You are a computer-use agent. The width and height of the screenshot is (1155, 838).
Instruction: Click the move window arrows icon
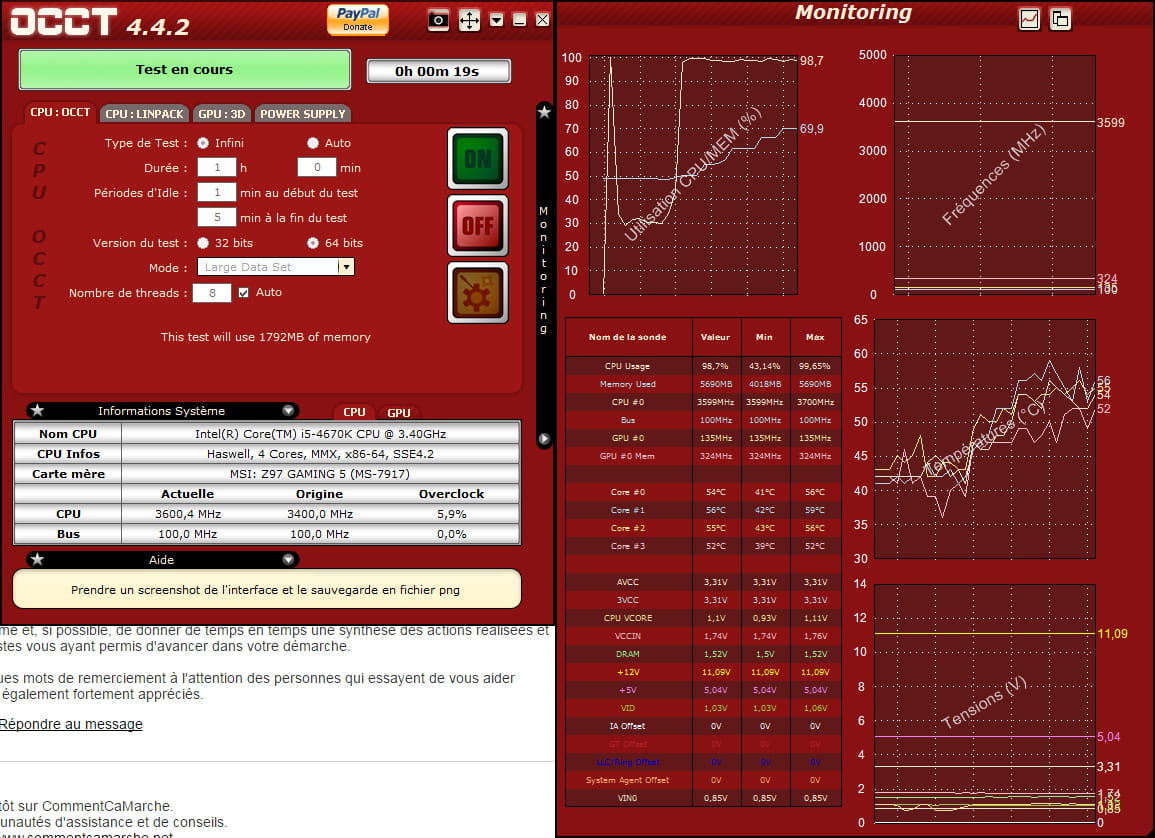coord(469,20)
